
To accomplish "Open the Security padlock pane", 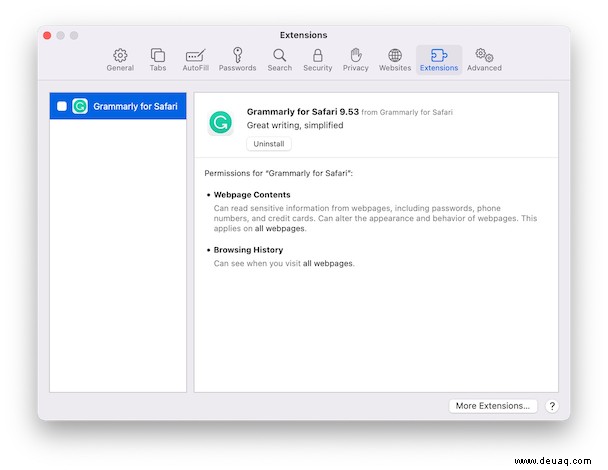I will coord(318,60).
